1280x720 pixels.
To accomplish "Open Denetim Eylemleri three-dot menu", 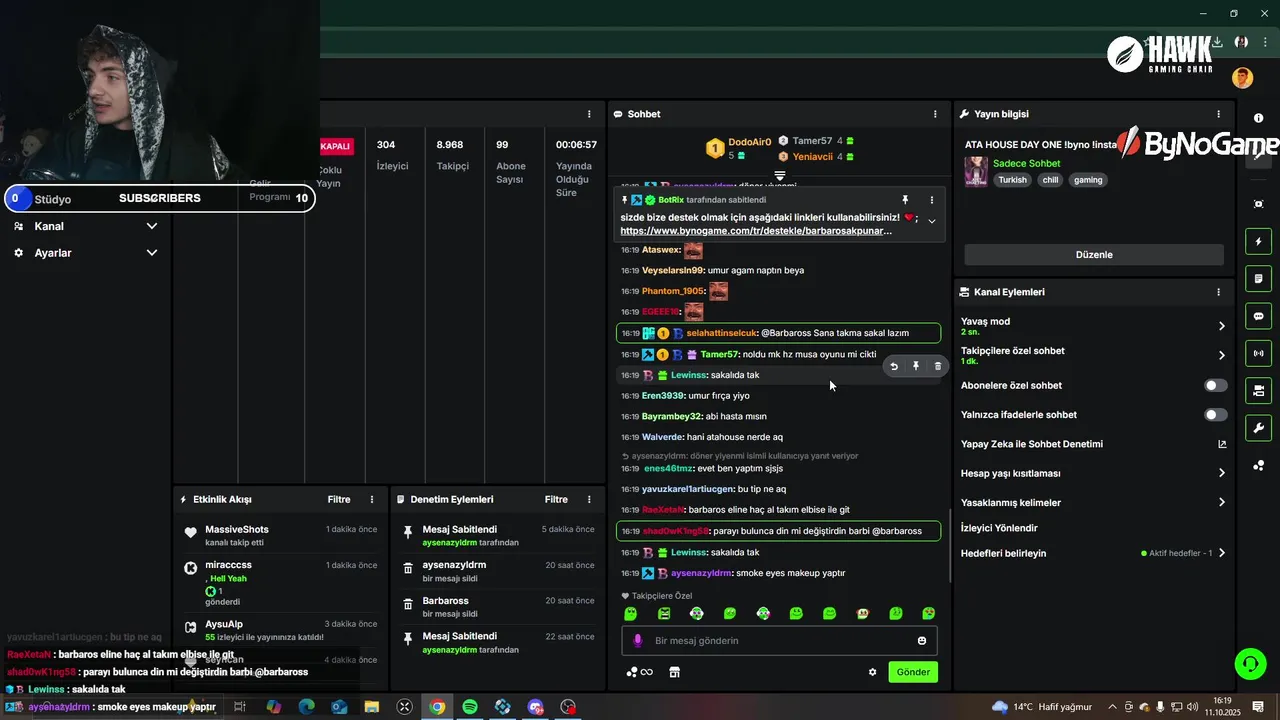I will [x=589, y=499].
